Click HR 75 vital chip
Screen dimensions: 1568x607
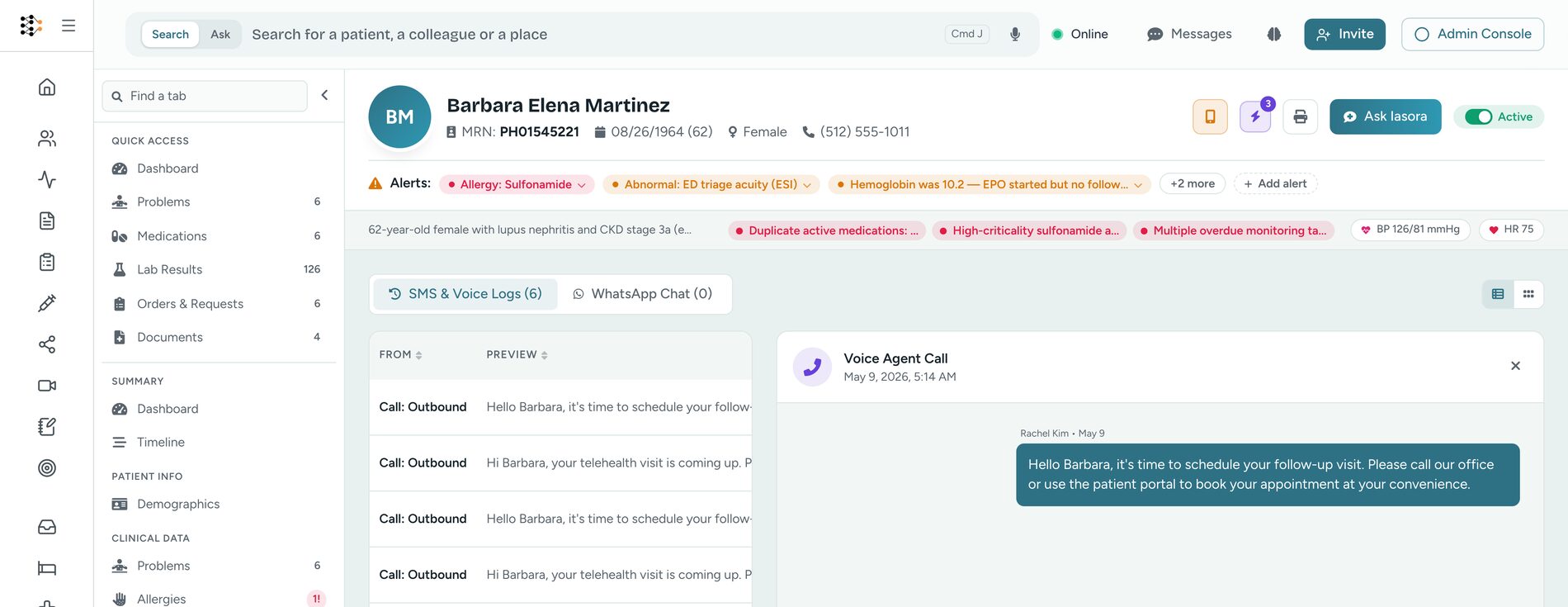[1511, 230]
